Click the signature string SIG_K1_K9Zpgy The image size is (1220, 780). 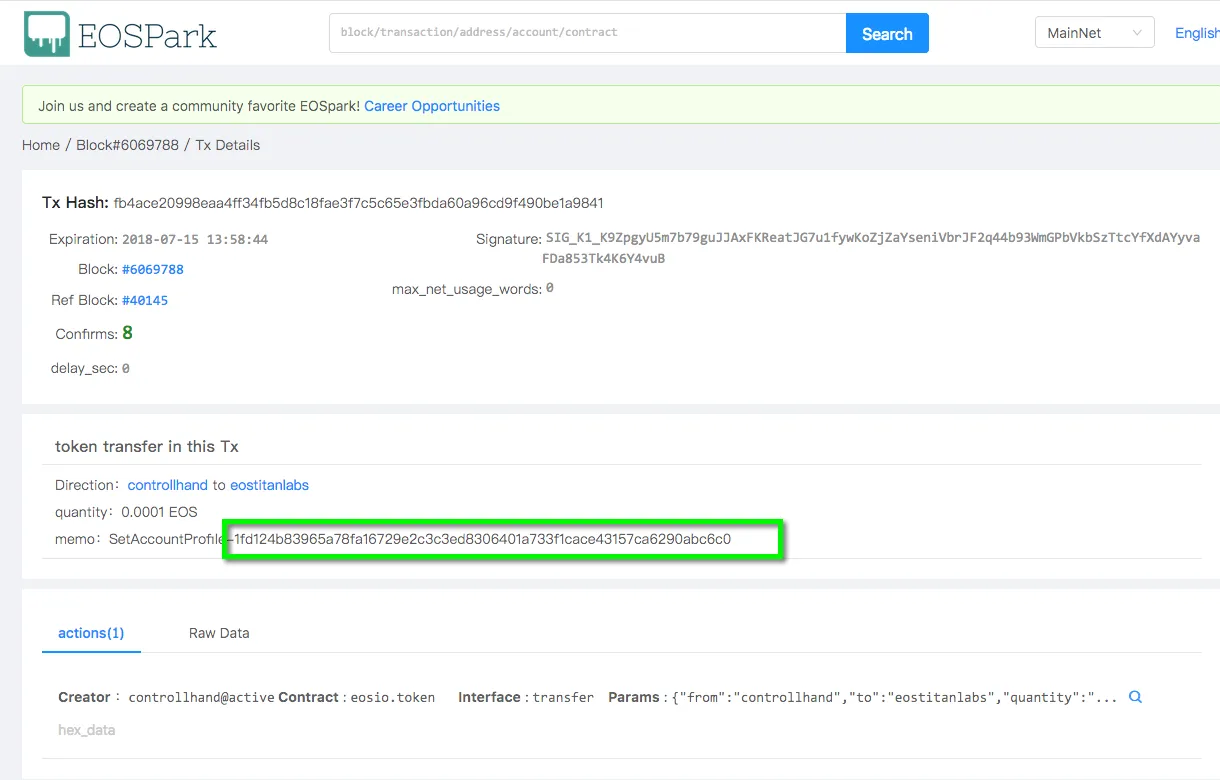(x=872, y=248)
